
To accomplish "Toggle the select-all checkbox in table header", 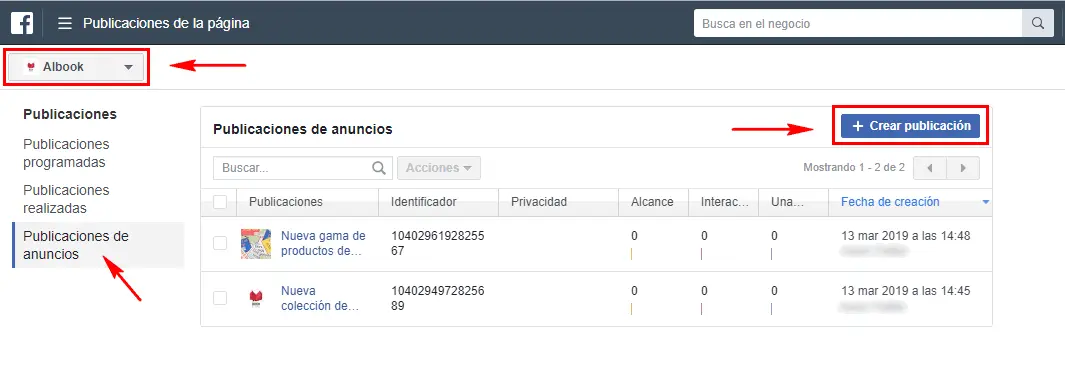I will pyautogui.click(x=220, y=202).
